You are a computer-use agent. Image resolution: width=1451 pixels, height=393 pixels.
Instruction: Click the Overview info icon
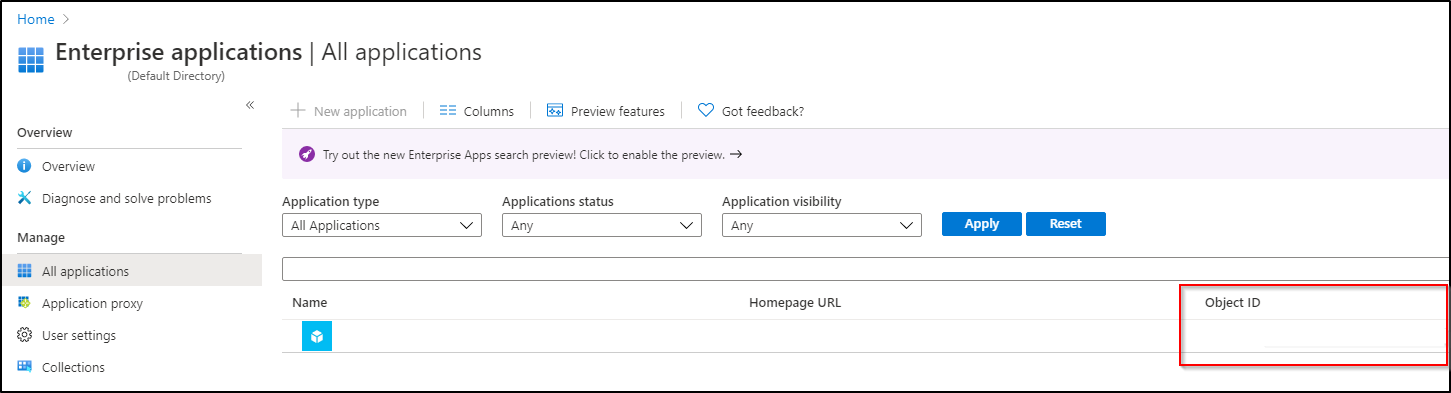(x=25, y=166)
